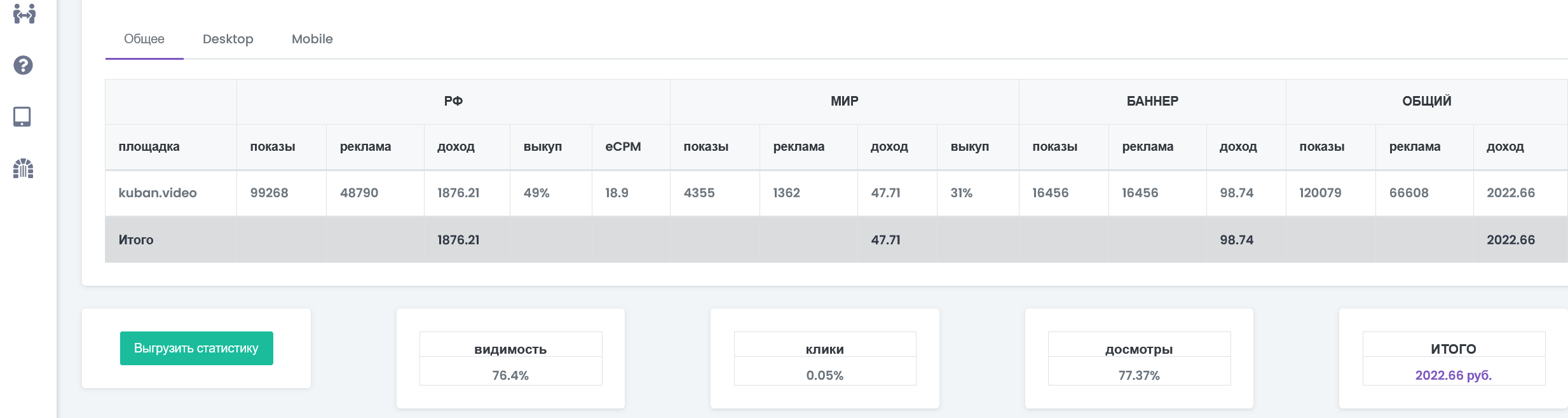Open the help question mark icon
The height and width of the screenshot is (418, 1568).
pos(23,65)
